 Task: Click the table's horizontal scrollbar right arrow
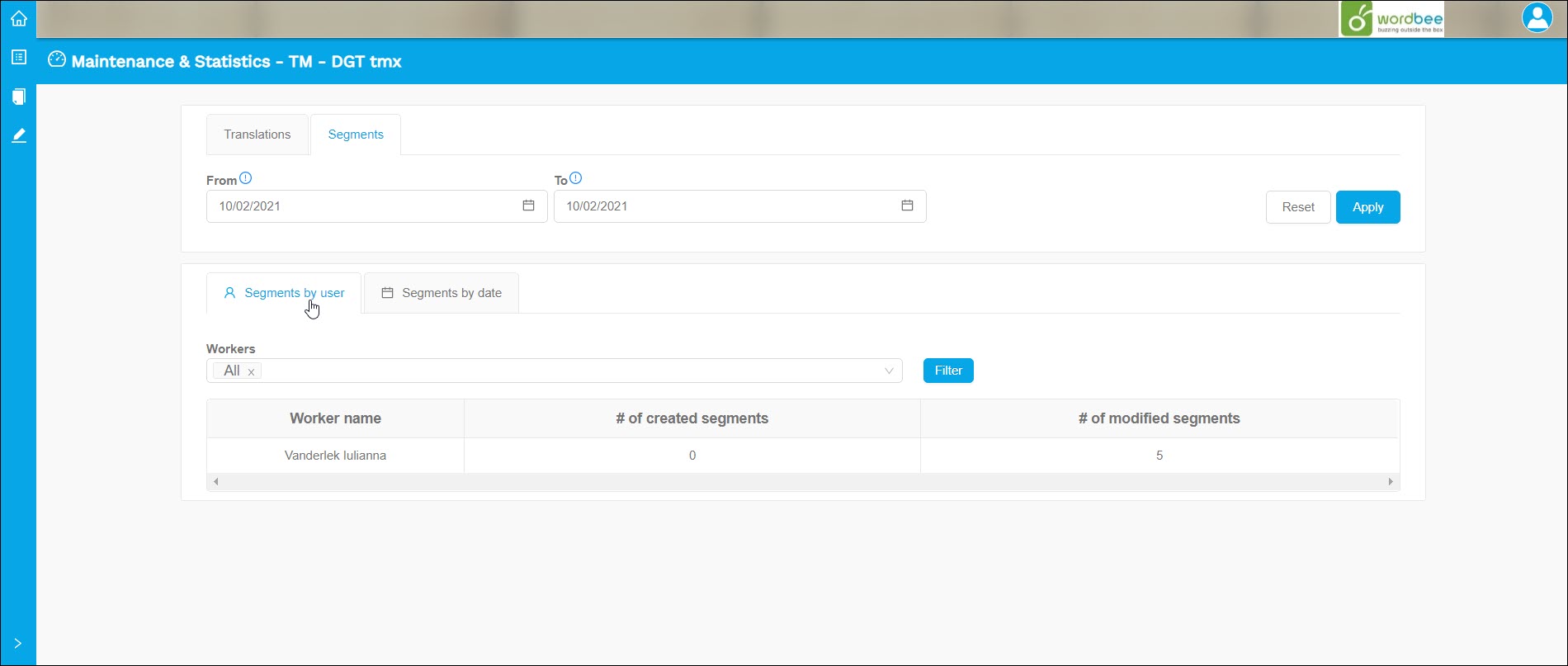coord(1391,481)
